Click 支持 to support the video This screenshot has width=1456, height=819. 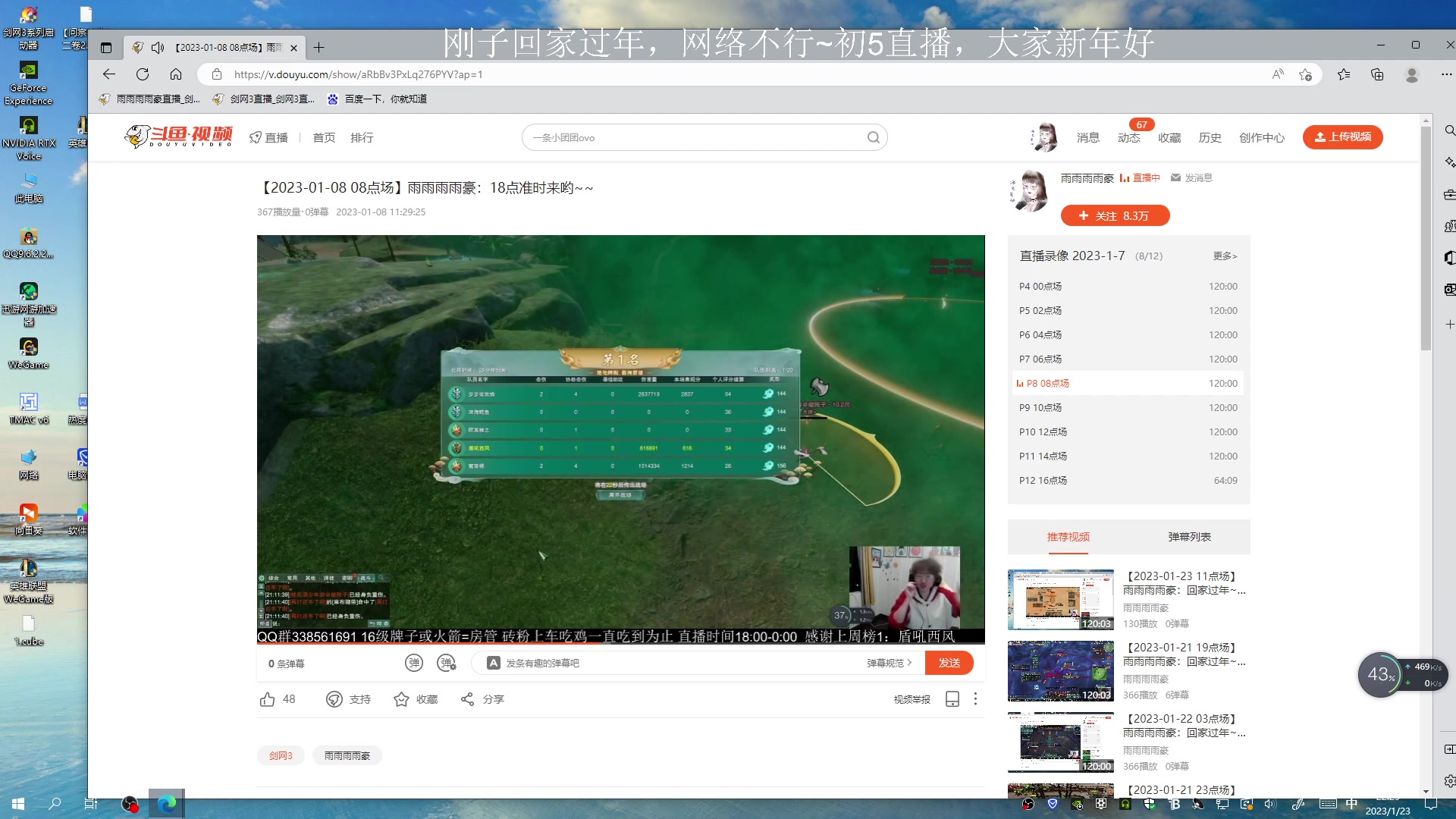click(x=348, y=699)
